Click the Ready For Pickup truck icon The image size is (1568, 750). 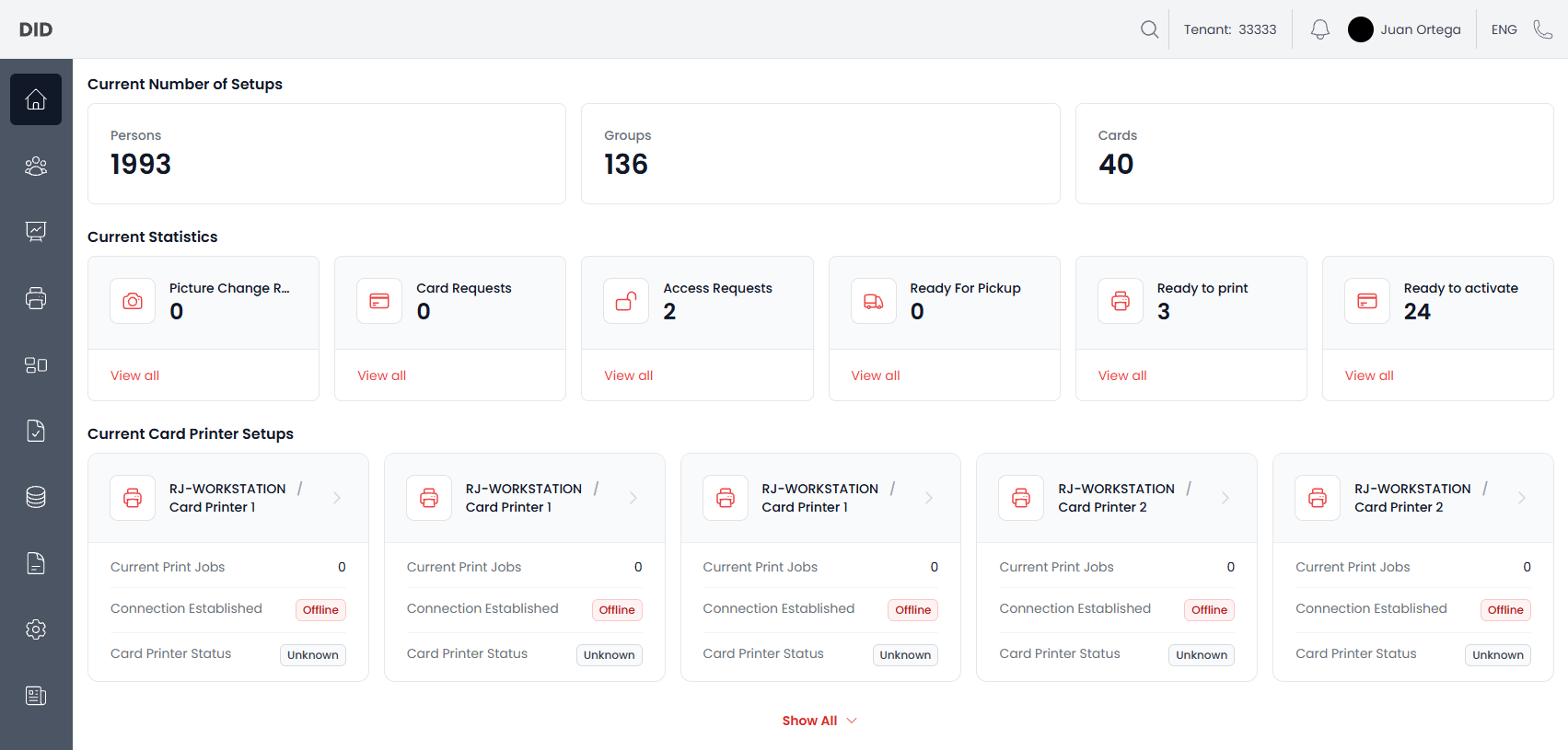[x=874, y=301]
